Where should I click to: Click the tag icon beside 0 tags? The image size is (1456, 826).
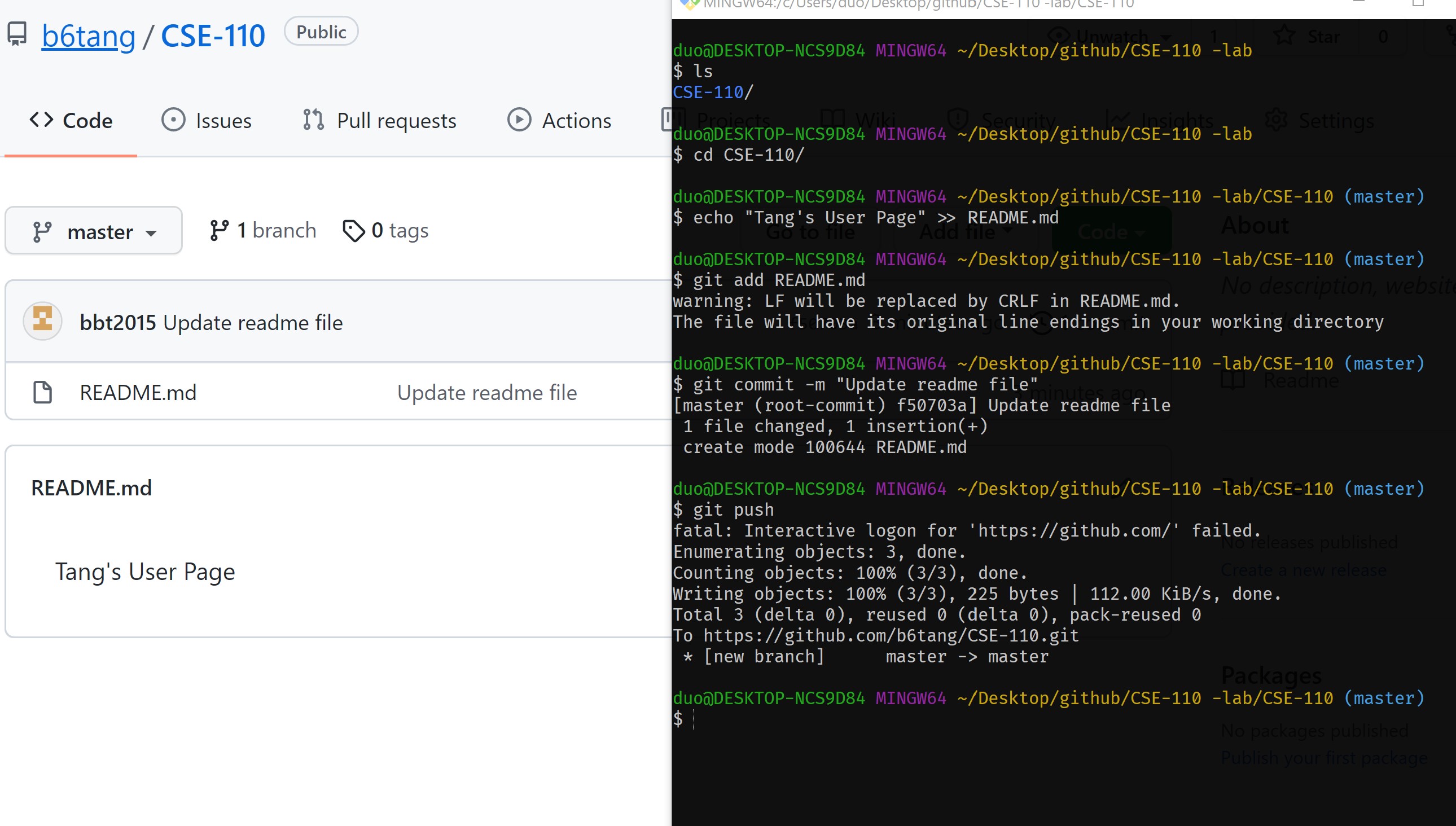pyautogui.click(x=353, y=231)
